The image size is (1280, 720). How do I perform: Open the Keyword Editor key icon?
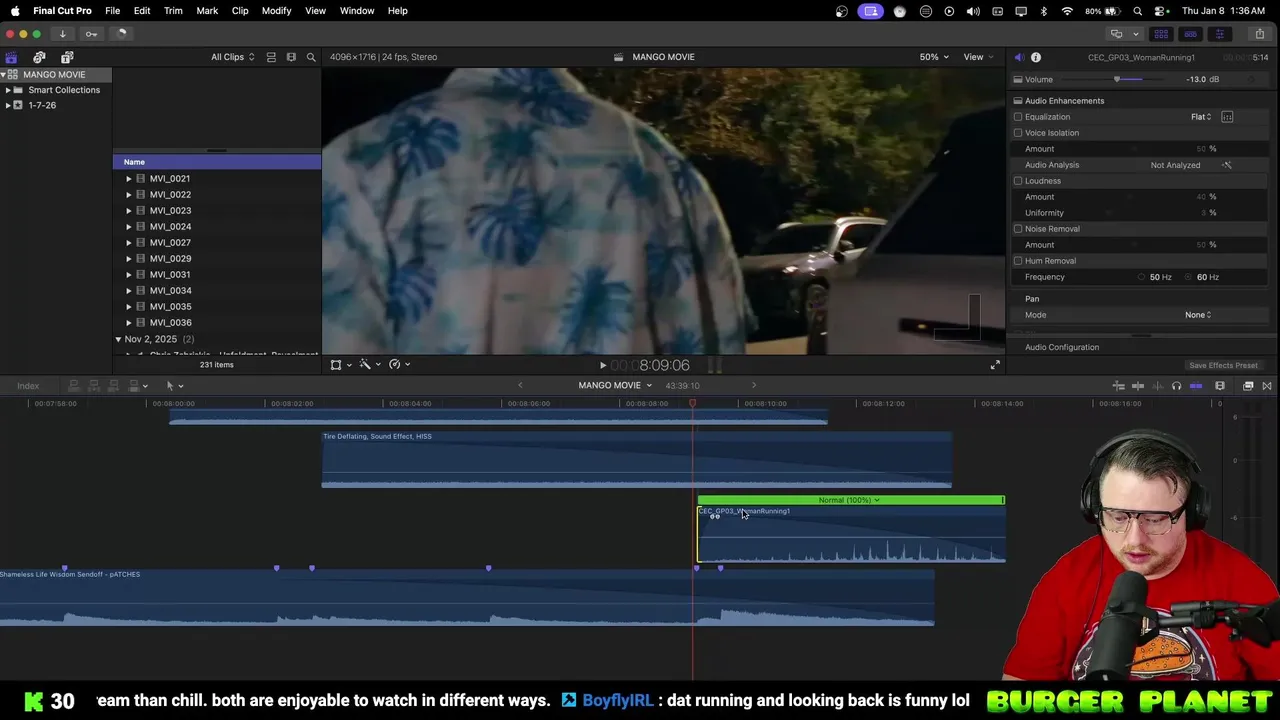pyautogui.click(x=91, y=34)
